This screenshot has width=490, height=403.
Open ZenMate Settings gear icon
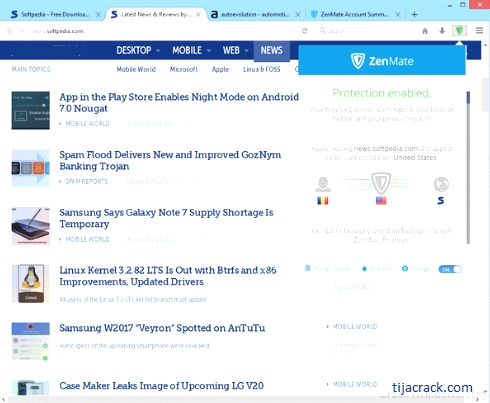[x=405, y=269]
